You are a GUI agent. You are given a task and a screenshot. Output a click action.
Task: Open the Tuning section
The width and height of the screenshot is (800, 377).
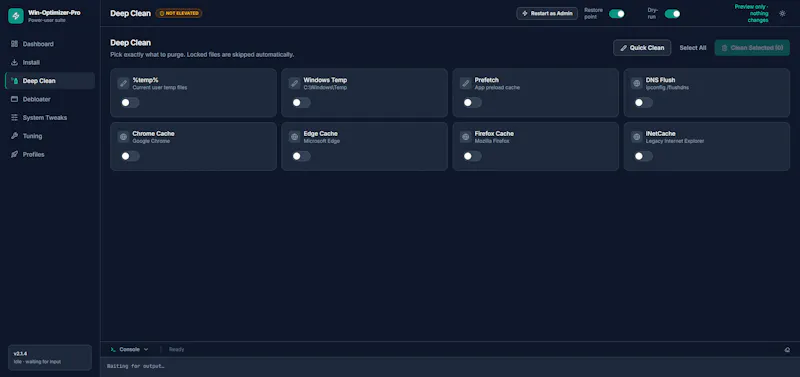pos(50,136)
